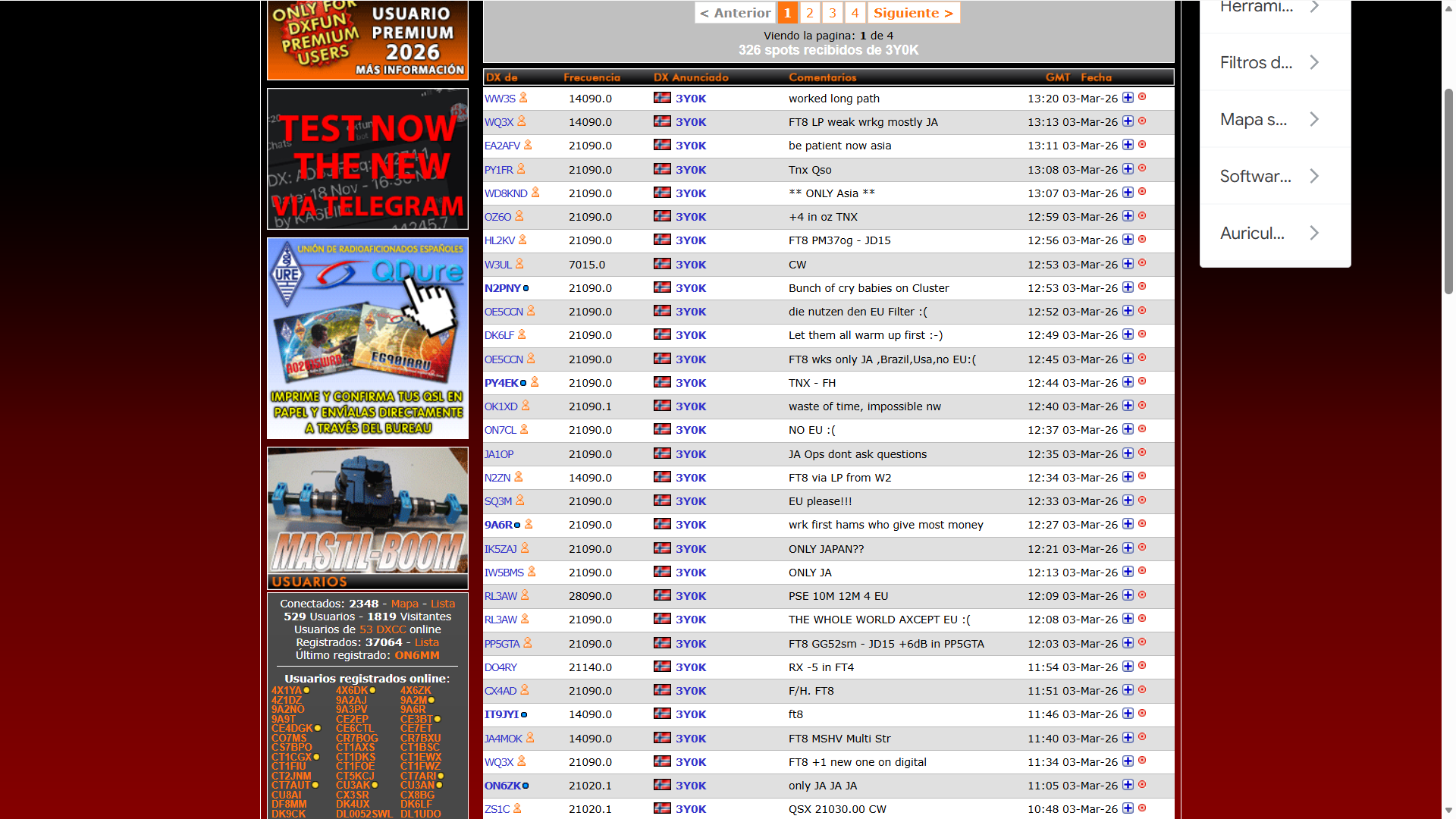Go to page 2 of the spots
1456x819 pixels.
[809, 13]
